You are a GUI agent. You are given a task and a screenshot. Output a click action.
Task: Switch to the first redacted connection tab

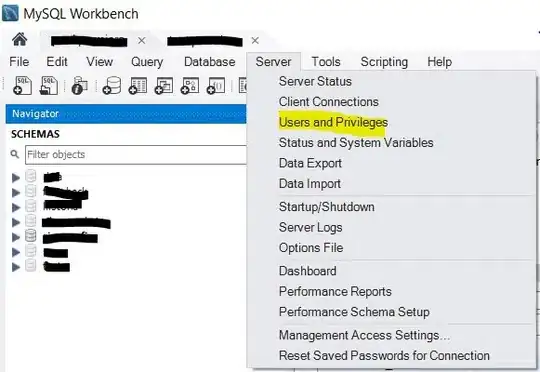click(89, 41)
